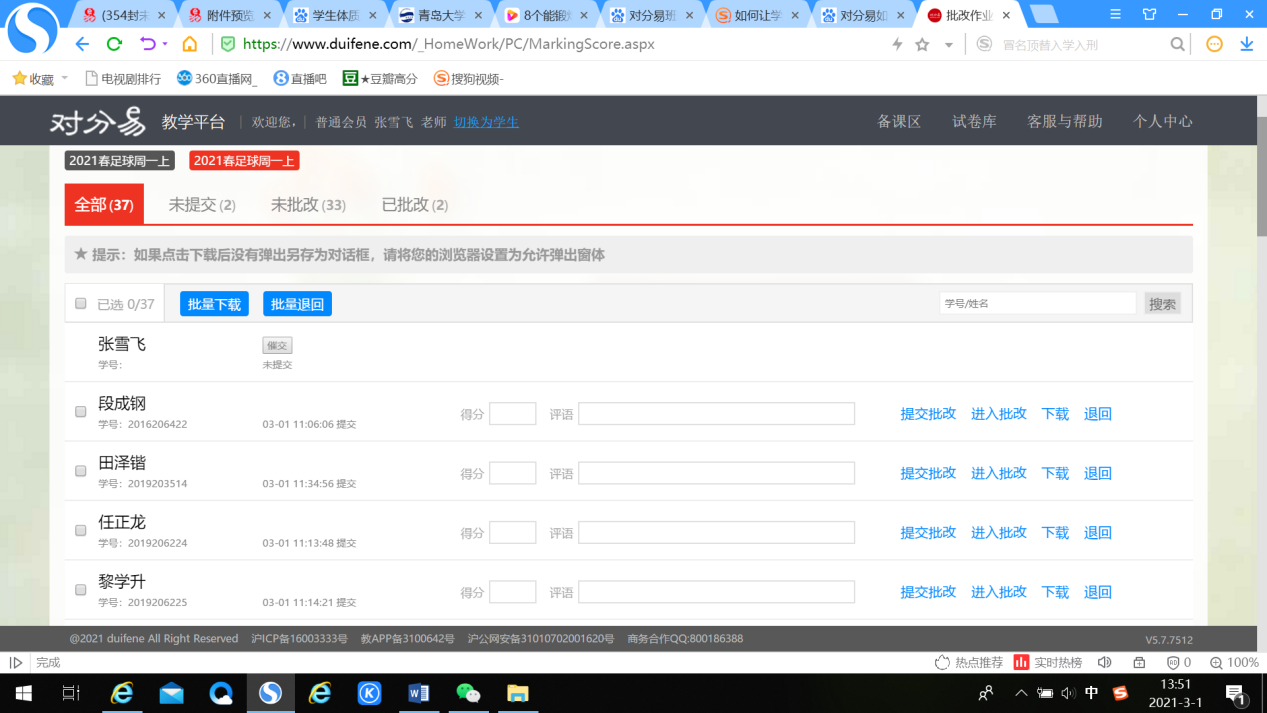Open Word from the taskbar
Viewport: 1267px width, 713px height.
(x=418, y=693)
